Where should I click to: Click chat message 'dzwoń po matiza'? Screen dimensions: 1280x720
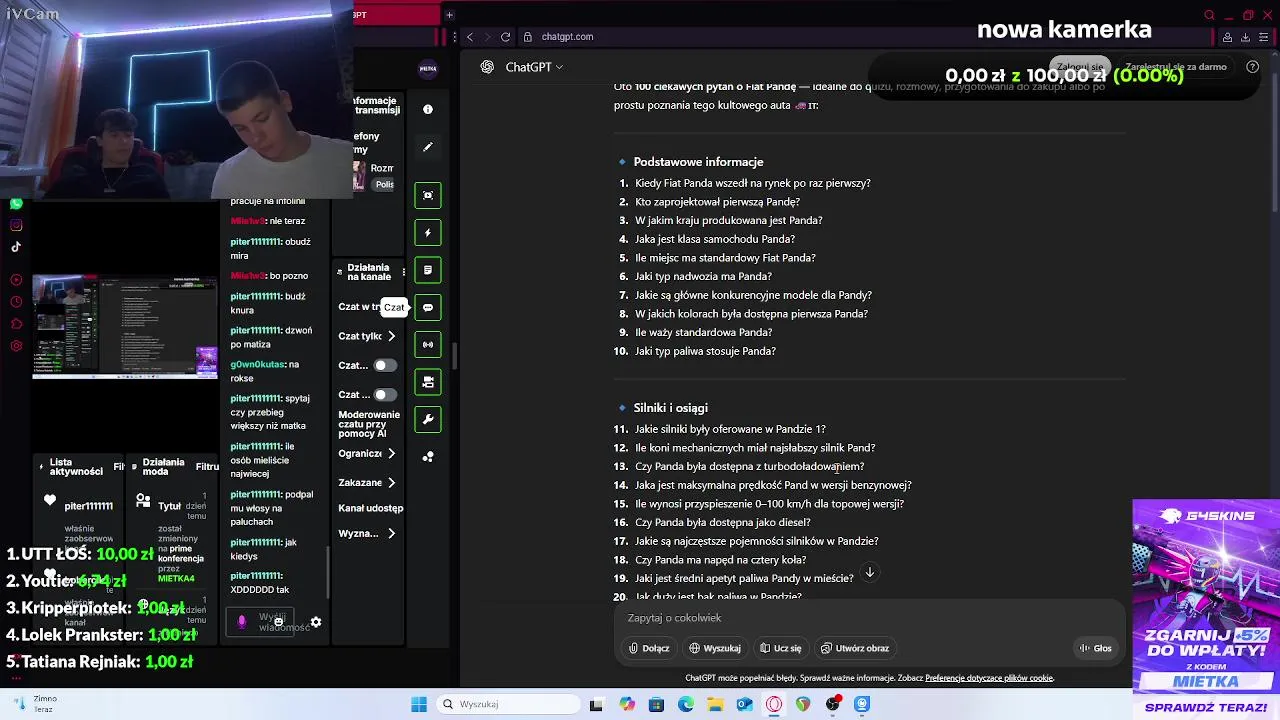[x=271, y=337]
